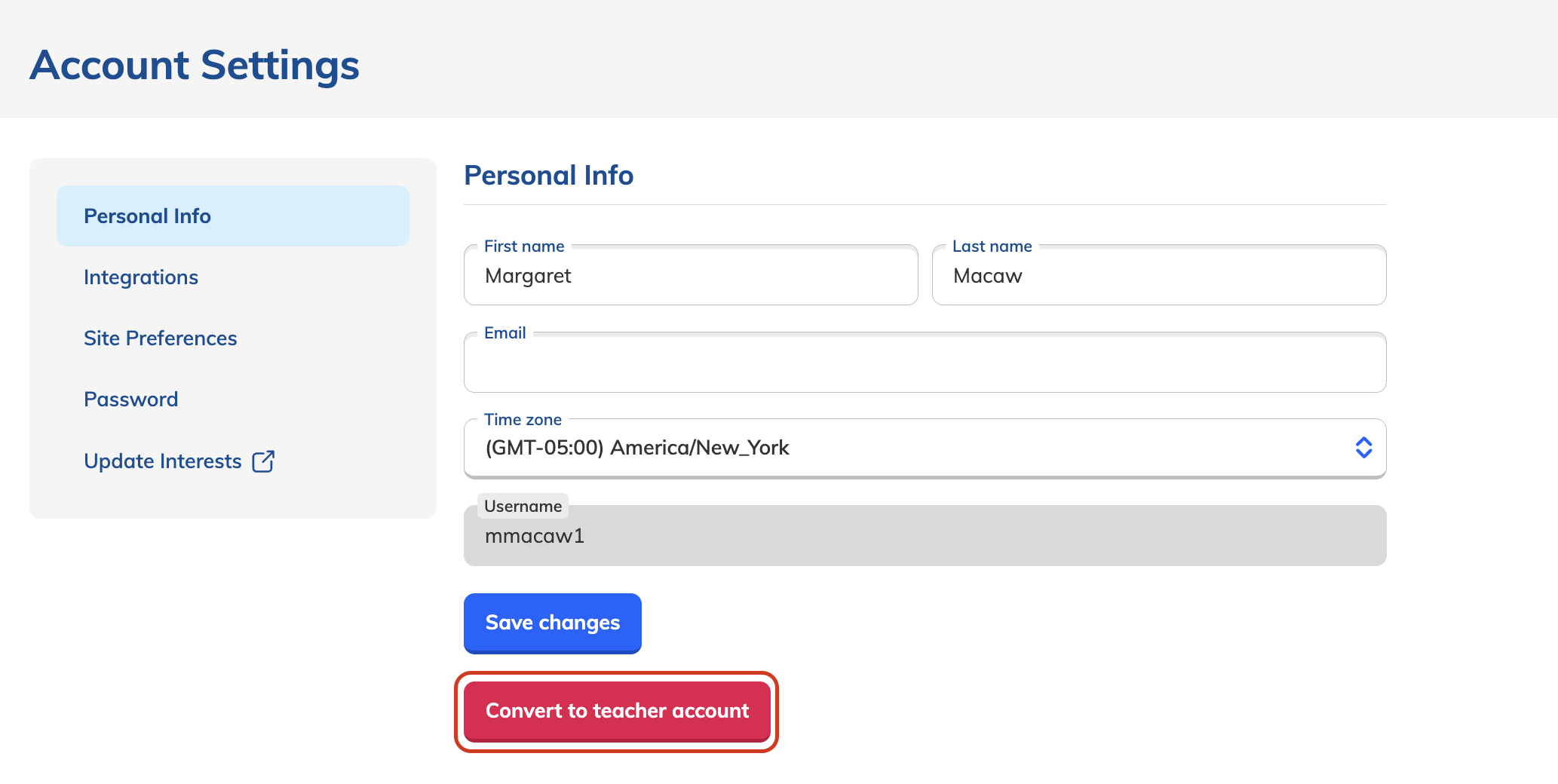Click the Personal Info section heading
This screenshot has width=1558, height=784.
point(548,175)
